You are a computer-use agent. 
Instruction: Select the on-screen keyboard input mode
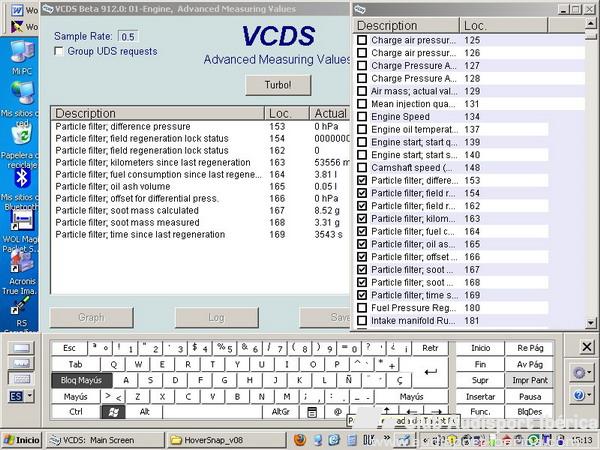21,379
